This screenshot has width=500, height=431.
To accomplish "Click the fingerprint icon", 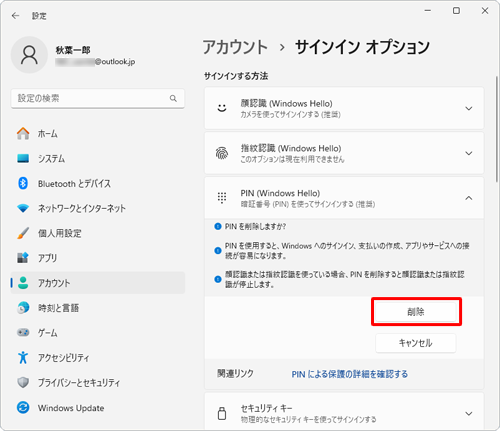I will tap(222, 153).
